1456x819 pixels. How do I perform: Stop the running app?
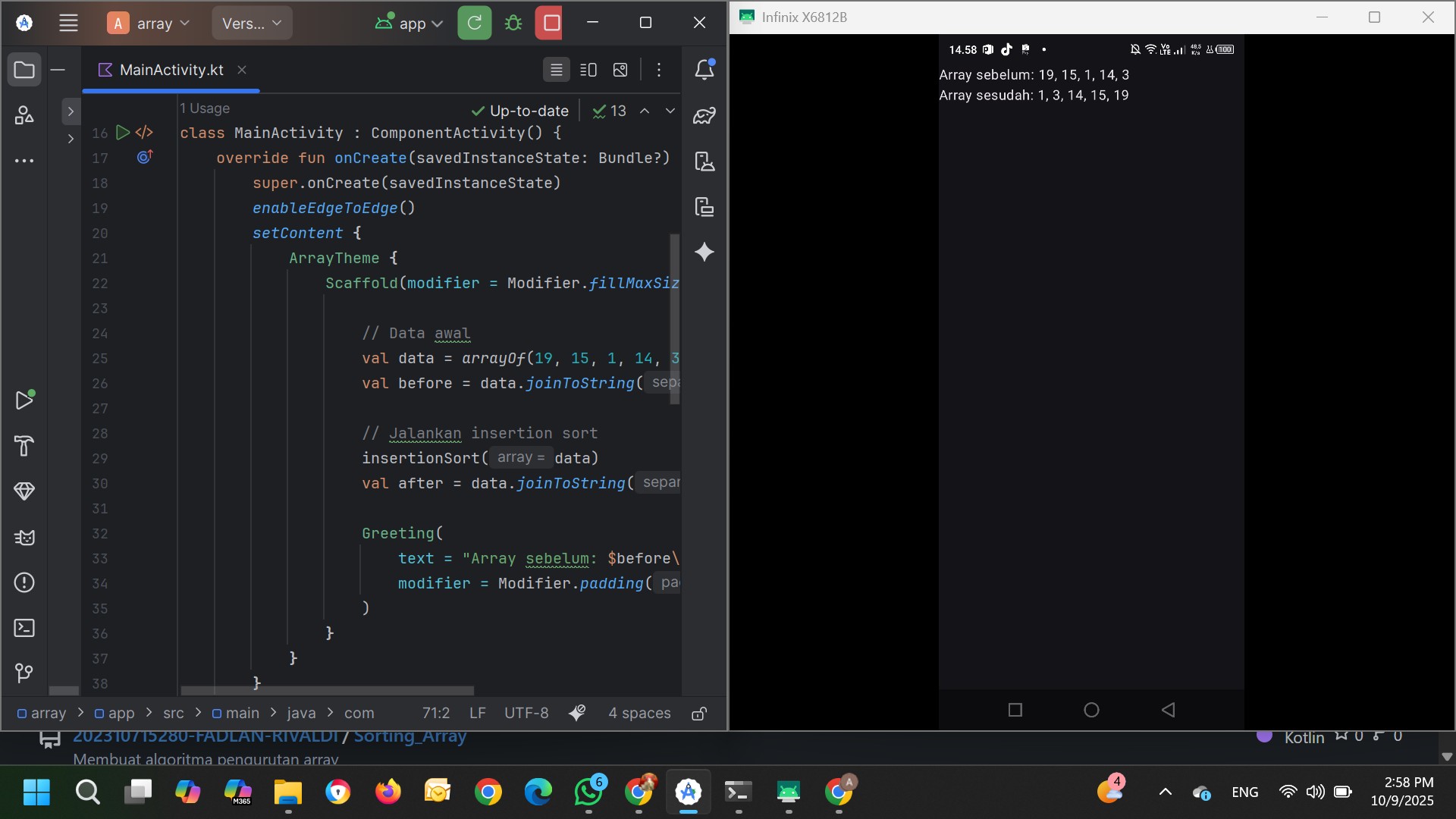click(x=551, y=24)
